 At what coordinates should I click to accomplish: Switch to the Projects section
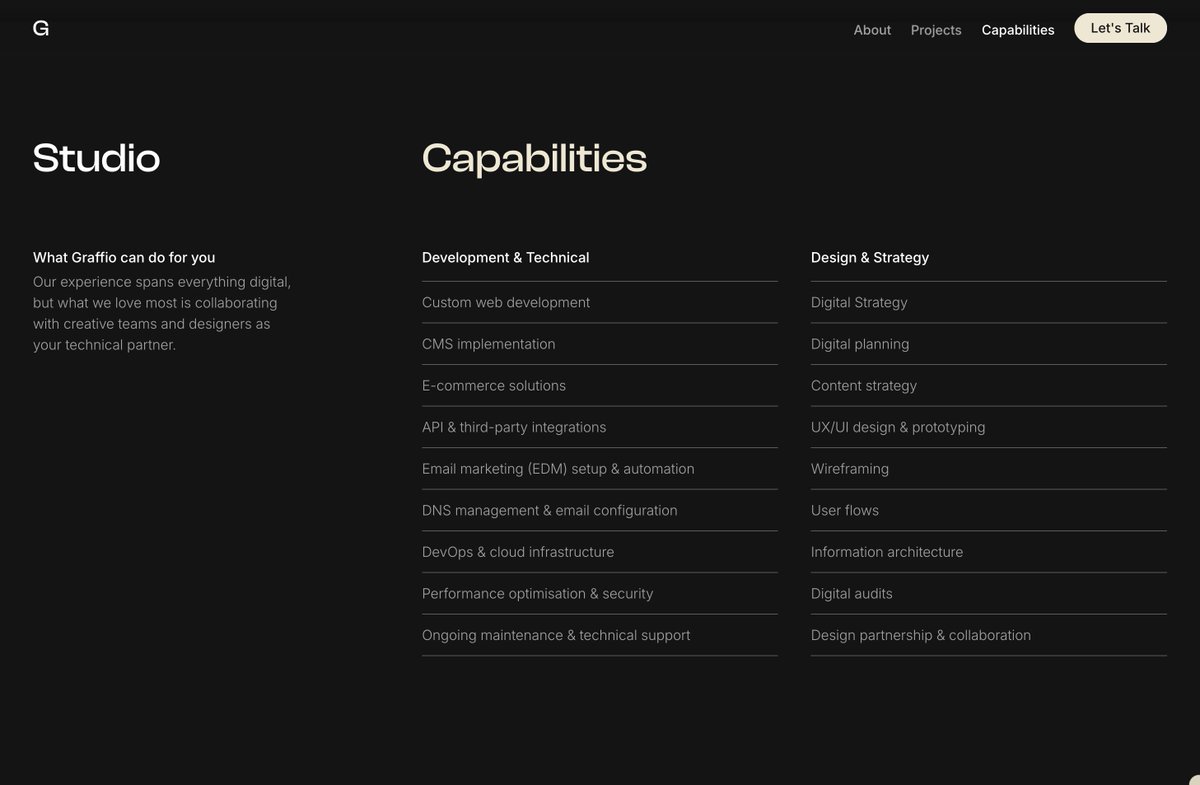tap(935, 29)
